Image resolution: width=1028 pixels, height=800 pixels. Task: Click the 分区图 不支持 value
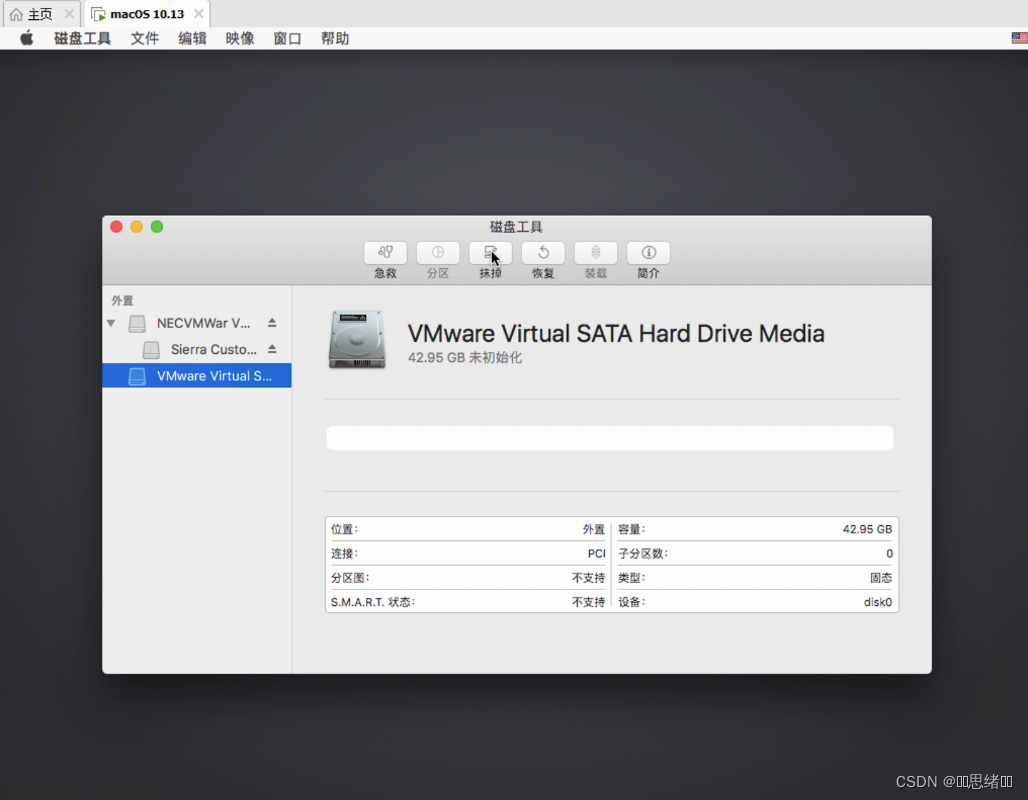click(588, 578)
